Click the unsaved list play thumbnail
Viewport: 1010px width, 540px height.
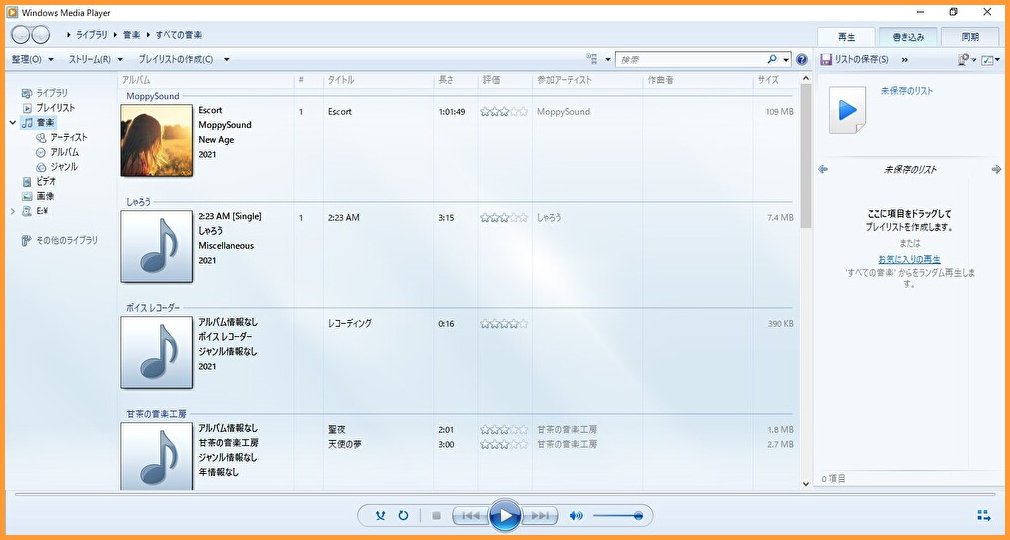click(847, 111)
